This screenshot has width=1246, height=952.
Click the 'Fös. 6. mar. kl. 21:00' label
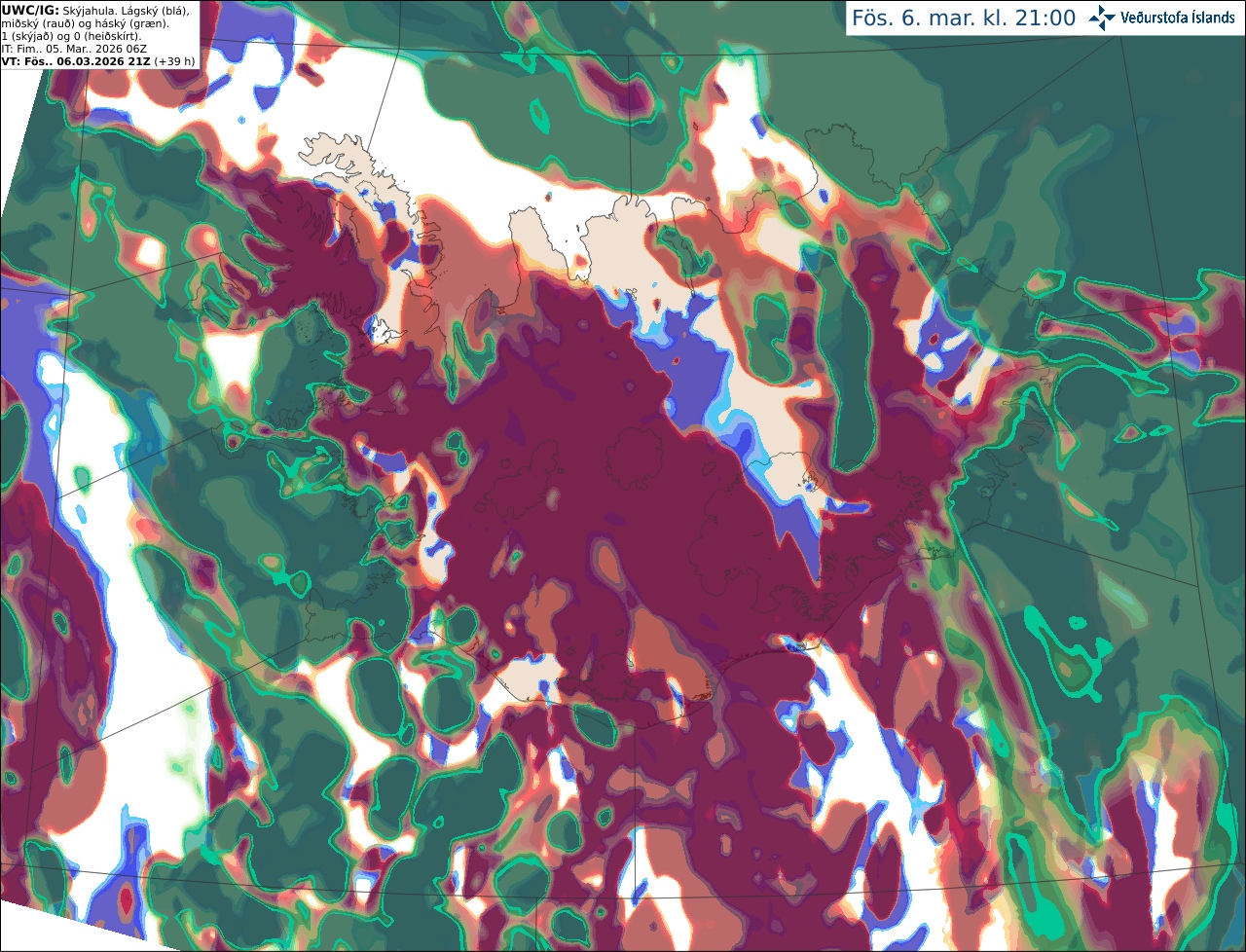(x=964, y=18)
